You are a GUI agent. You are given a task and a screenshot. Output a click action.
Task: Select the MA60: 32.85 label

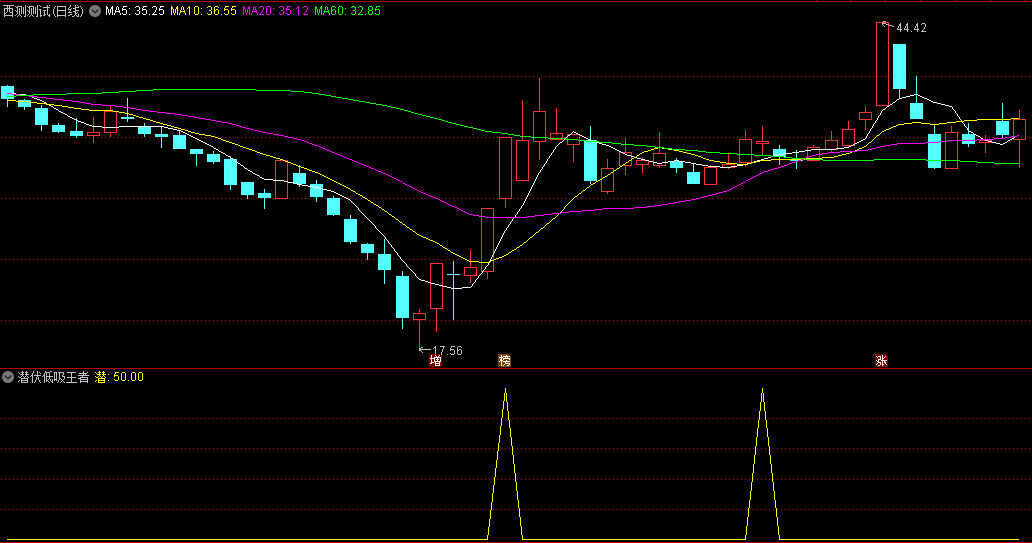[347, 11]
